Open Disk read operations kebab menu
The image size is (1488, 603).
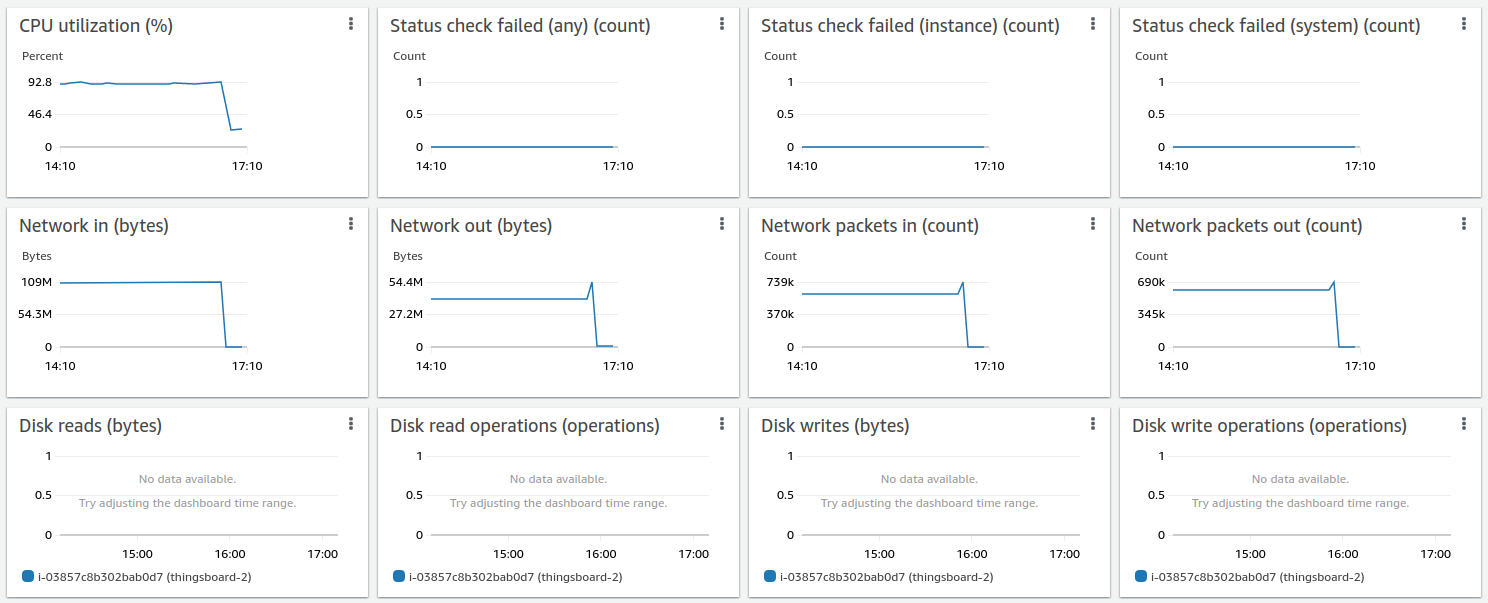click(722, 424)
